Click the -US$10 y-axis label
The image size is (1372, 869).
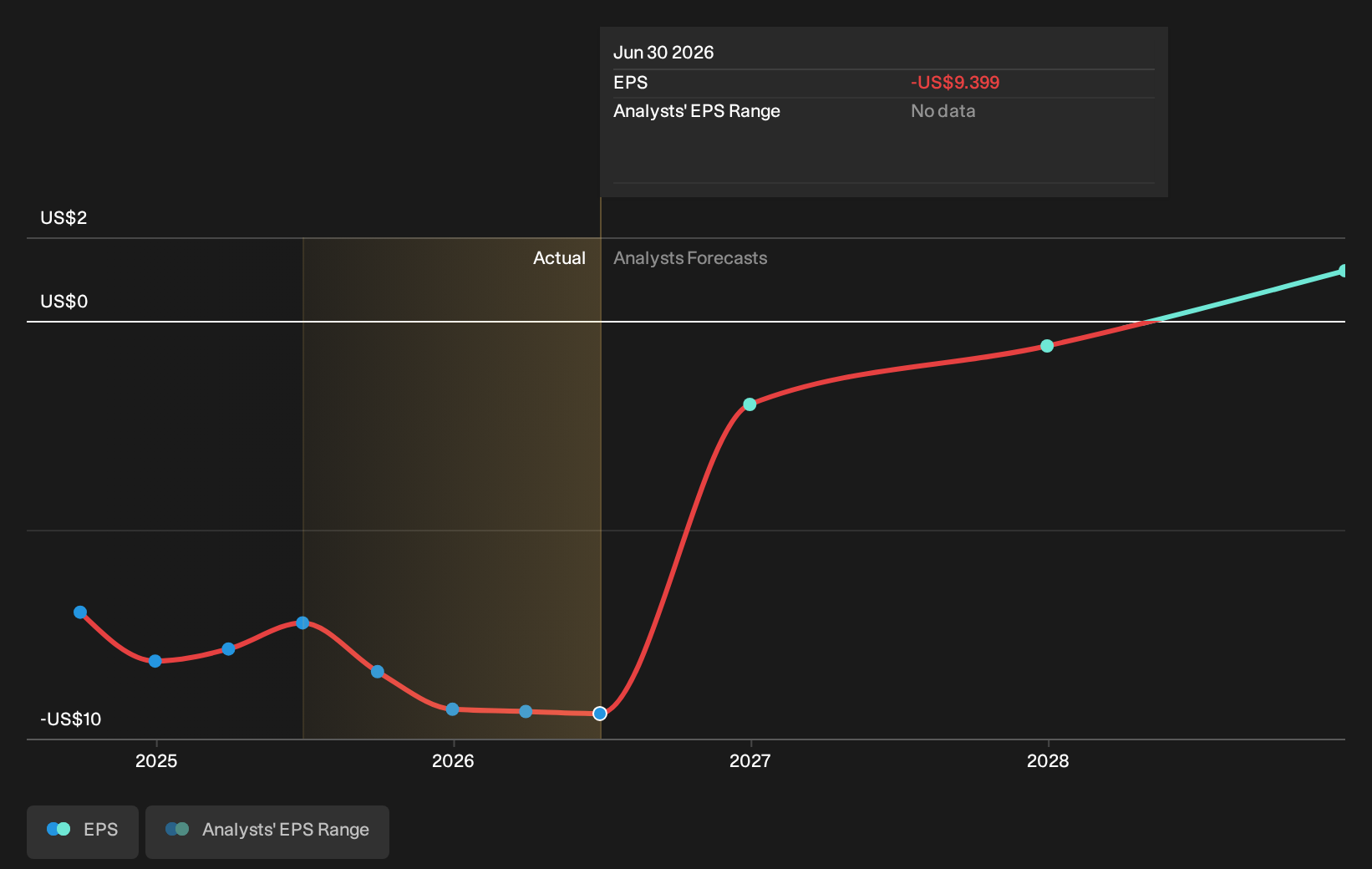(71, 719)
